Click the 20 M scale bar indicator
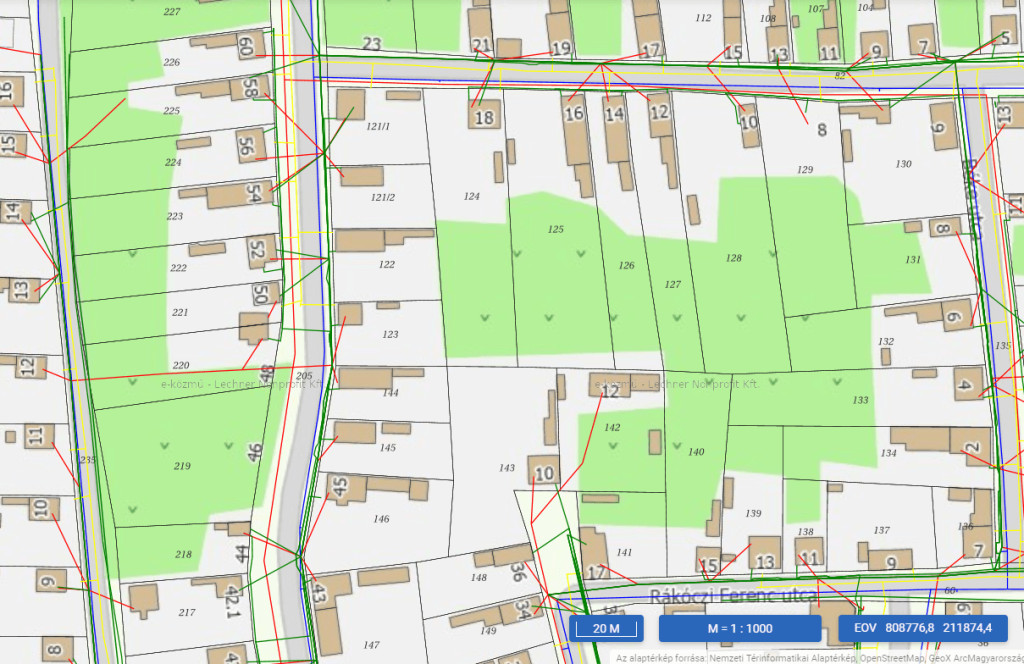This screenshot has height=664, width=1024. point(606,628)
